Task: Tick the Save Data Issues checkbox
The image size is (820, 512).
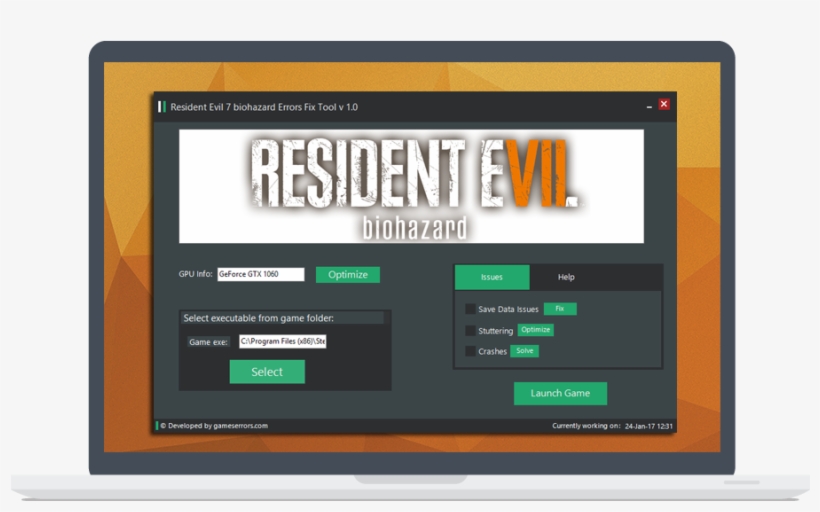Action: coord(470,309)
